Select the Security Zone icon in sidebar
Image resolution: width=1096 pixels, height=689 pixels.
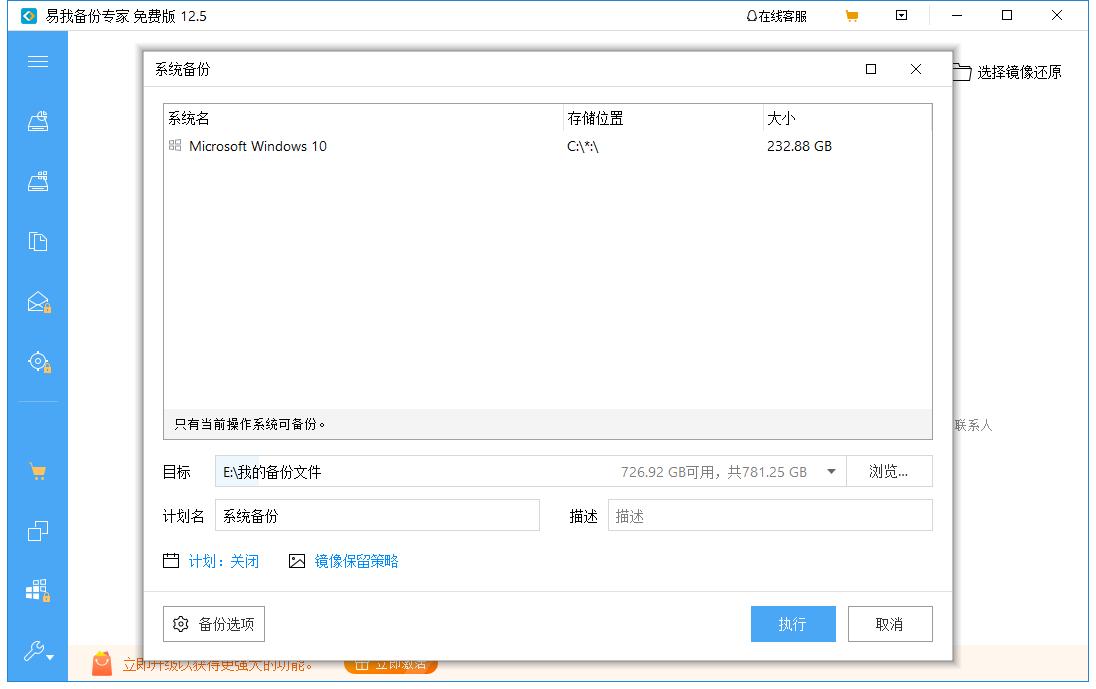pos(37,361)
